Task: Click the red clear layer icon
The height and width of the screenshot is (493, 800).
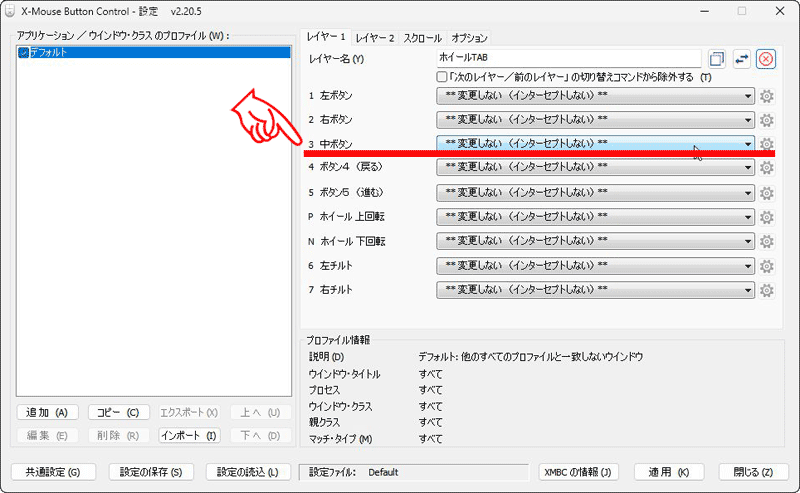Action: tap(766, 59)
